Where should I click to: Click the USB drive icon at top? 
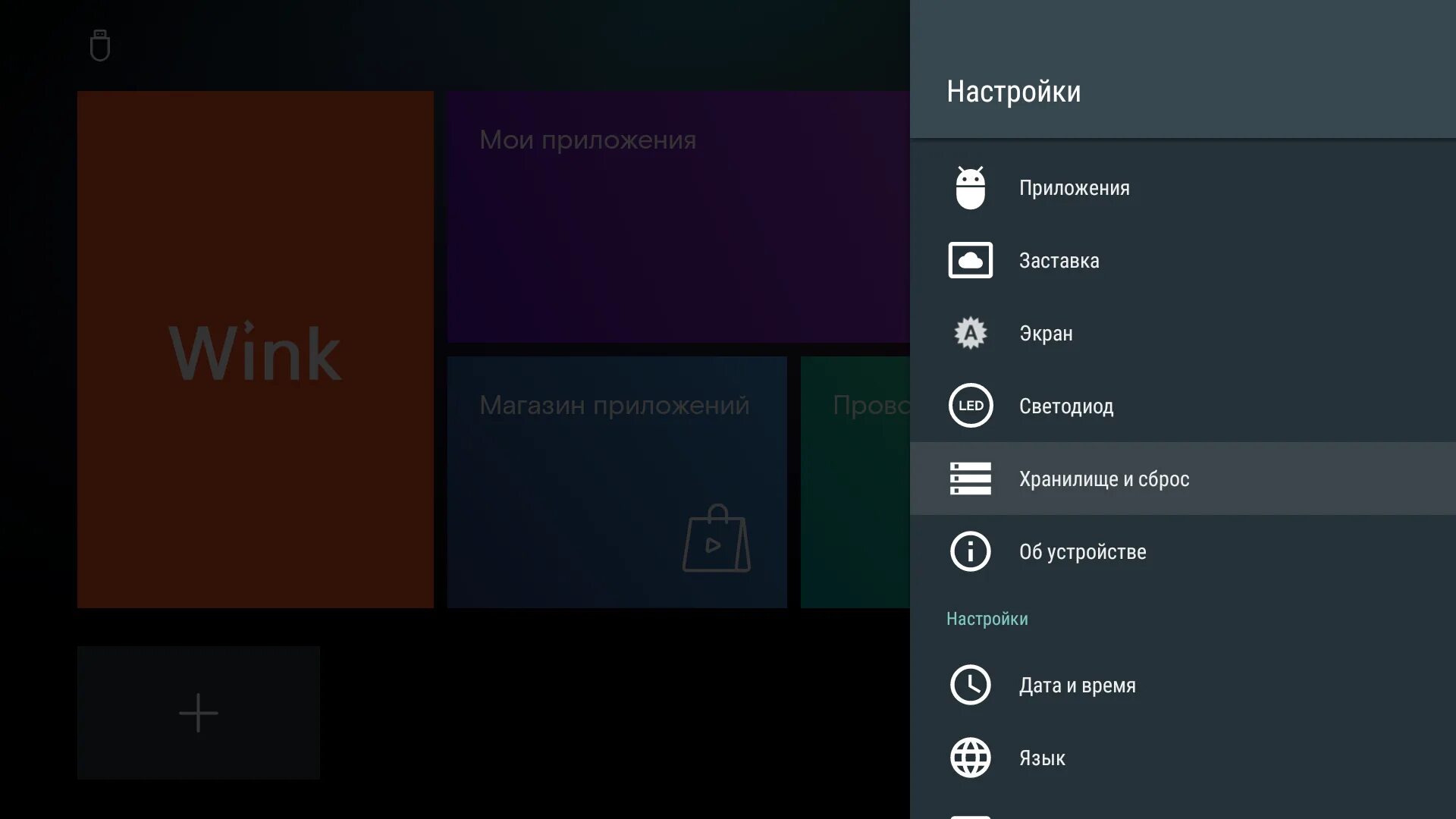coord(99,46)
